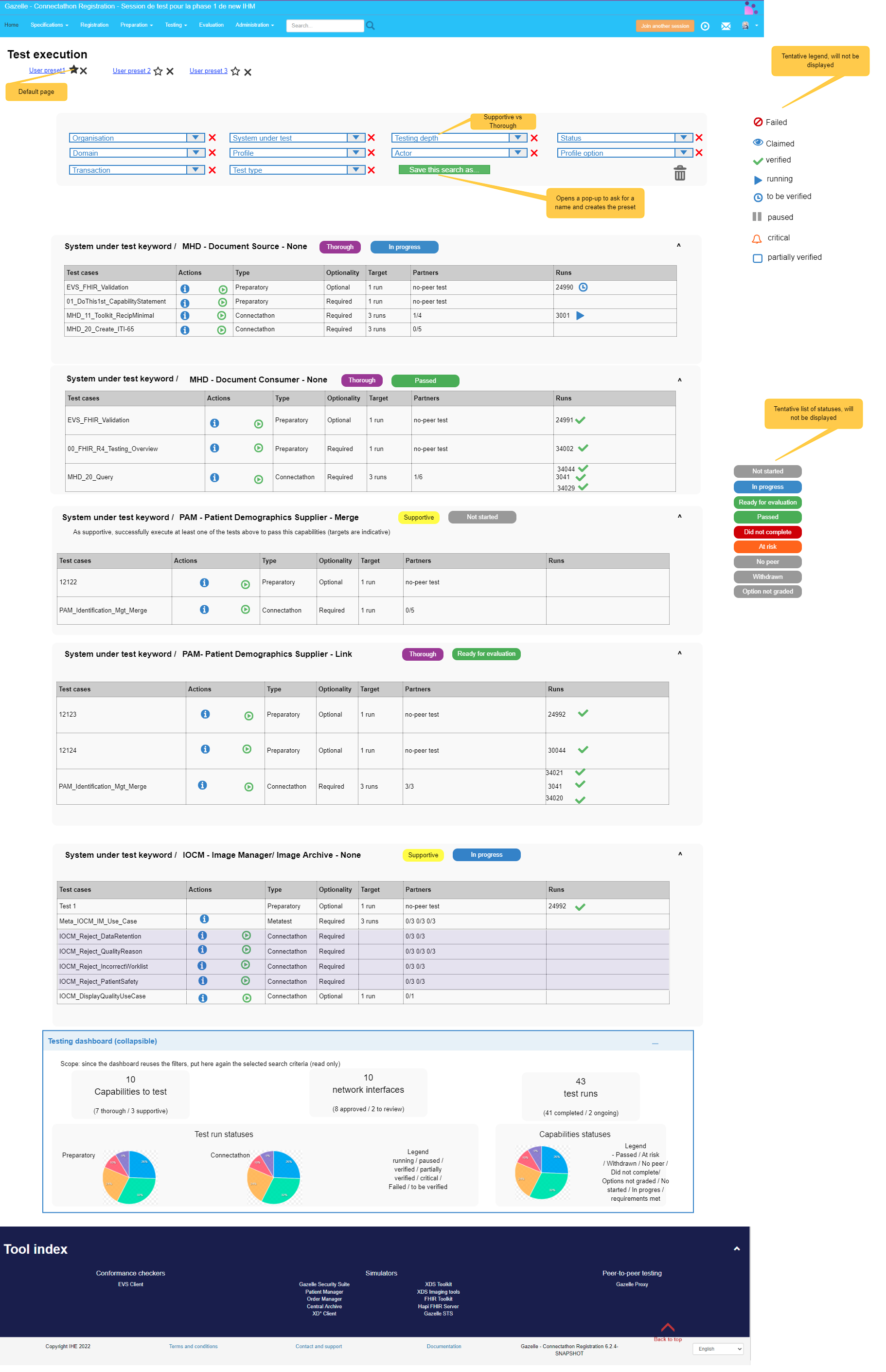Viewport: 886px width, 1372px height.
Task: Click verified checkmark beside run 30044
Action: click(x=584, y=749)
